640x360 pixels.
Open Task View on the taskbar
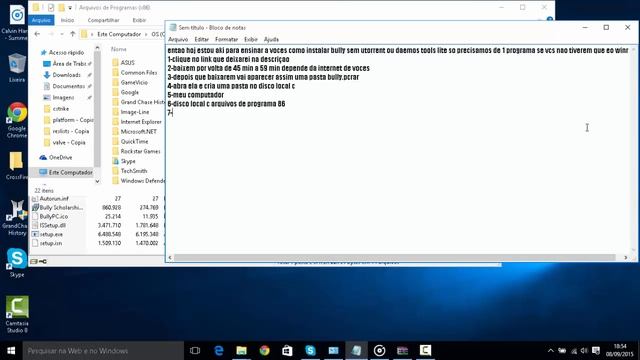tap(195, 351)
